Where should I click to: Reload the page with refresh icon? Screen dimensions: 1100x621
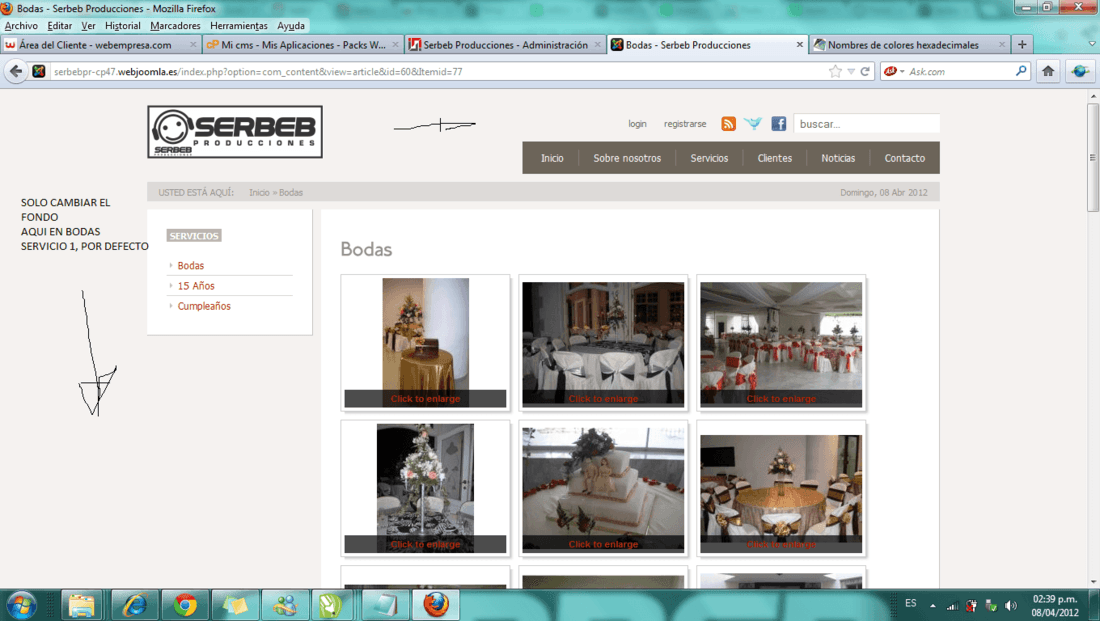[x=865, y=72]
